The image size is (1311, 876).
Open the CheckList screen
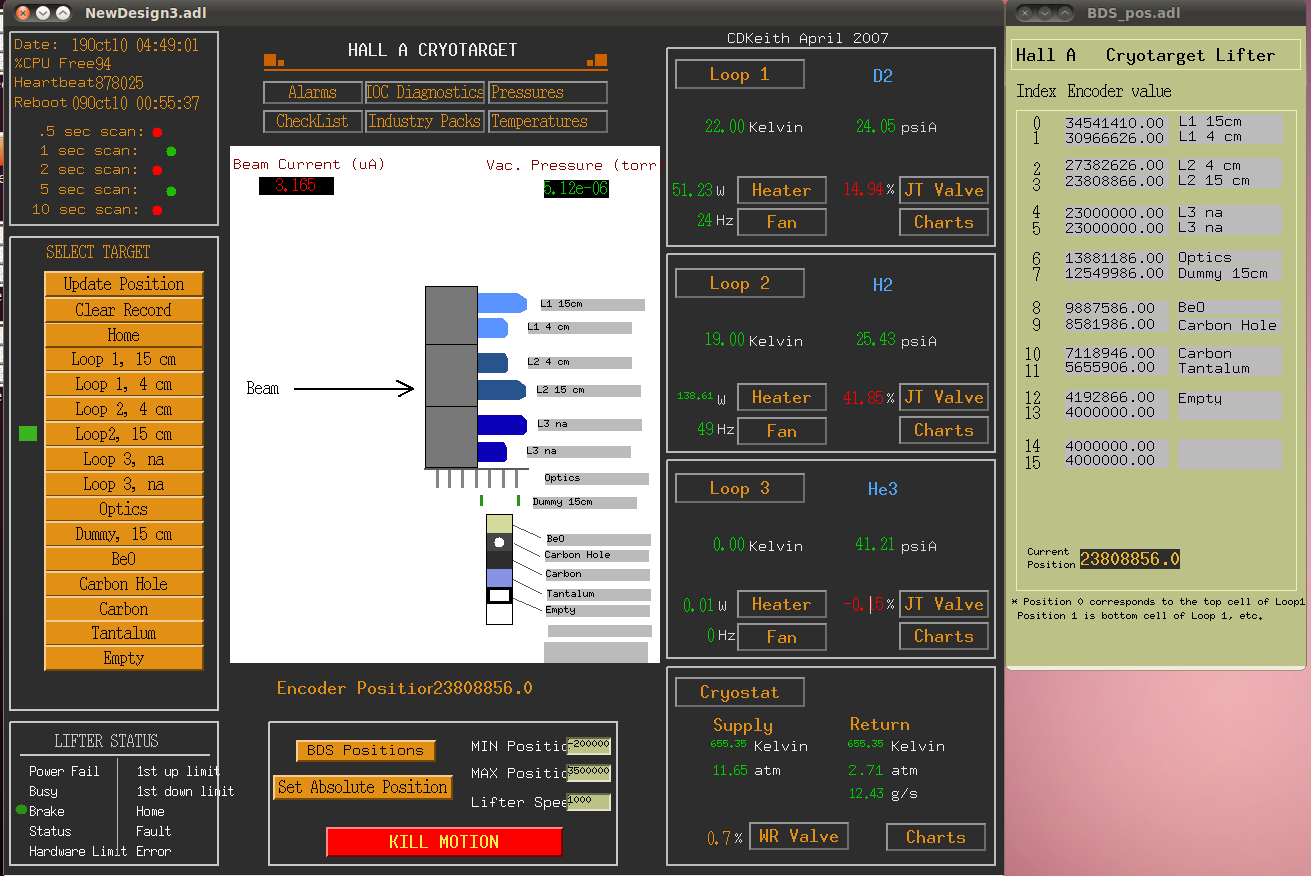[x=313, y=121]
